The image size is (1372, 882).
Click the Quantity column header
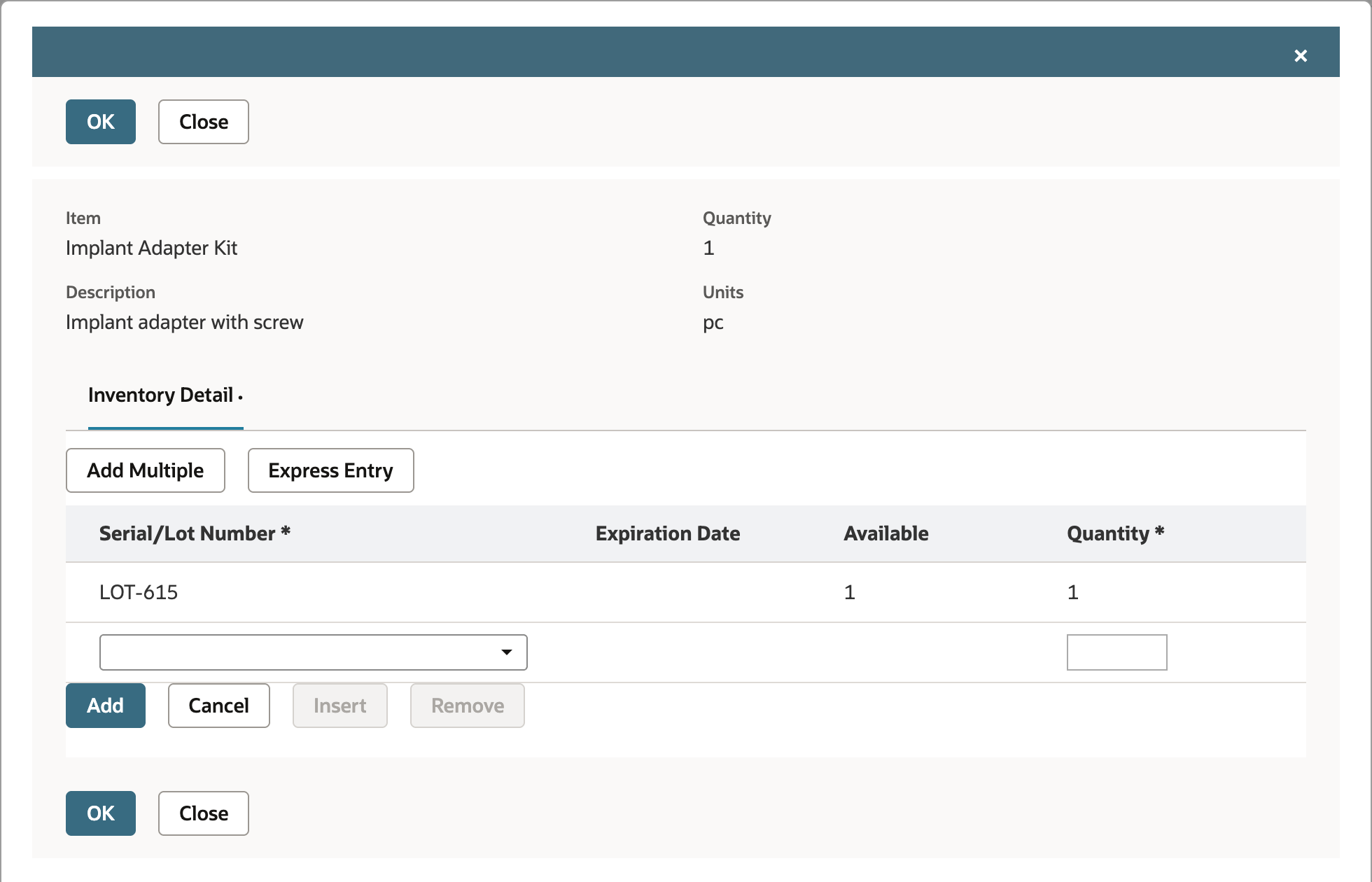(1116, 533)
